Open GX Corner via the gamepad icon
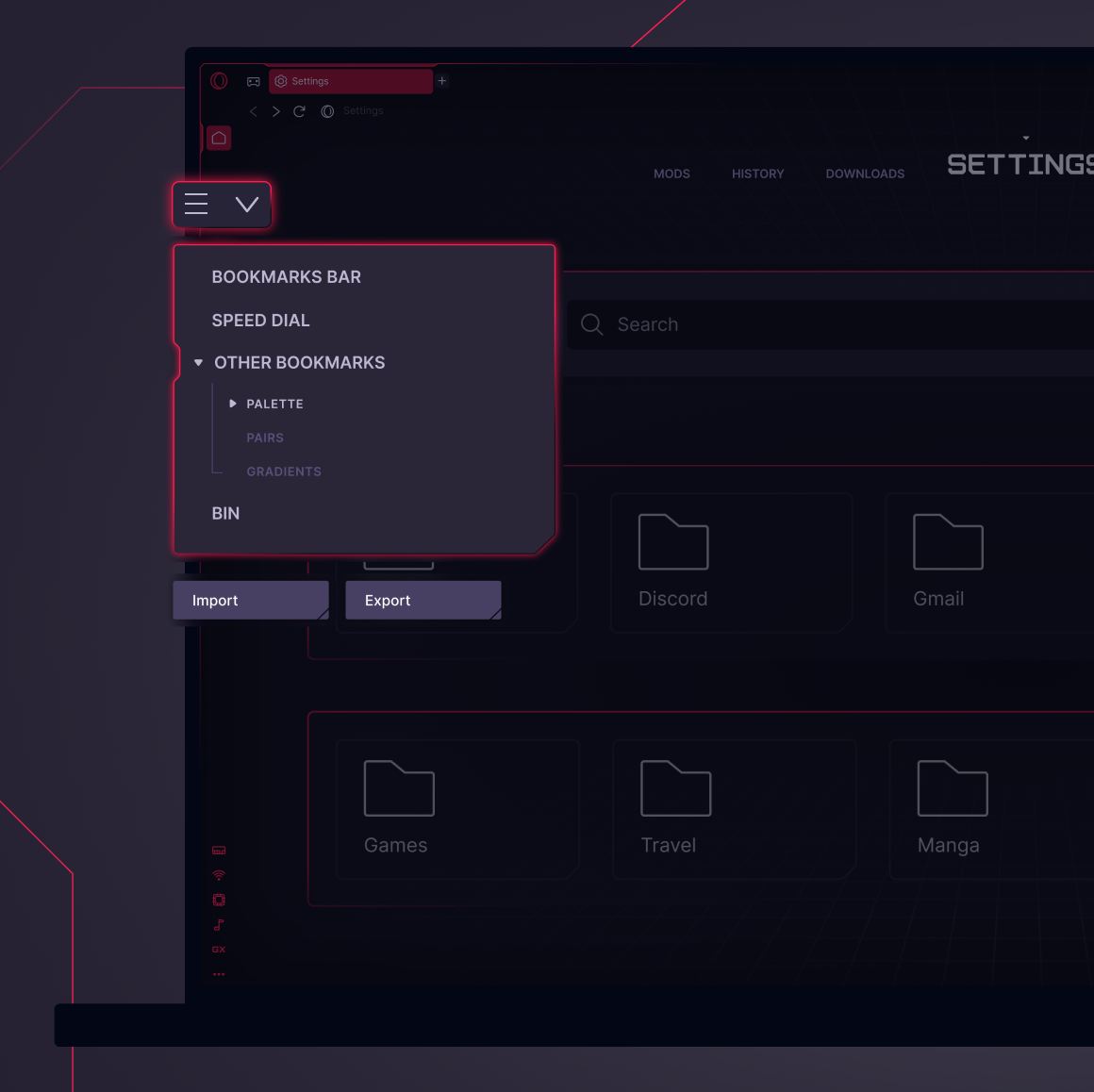 tap(253, 81)
